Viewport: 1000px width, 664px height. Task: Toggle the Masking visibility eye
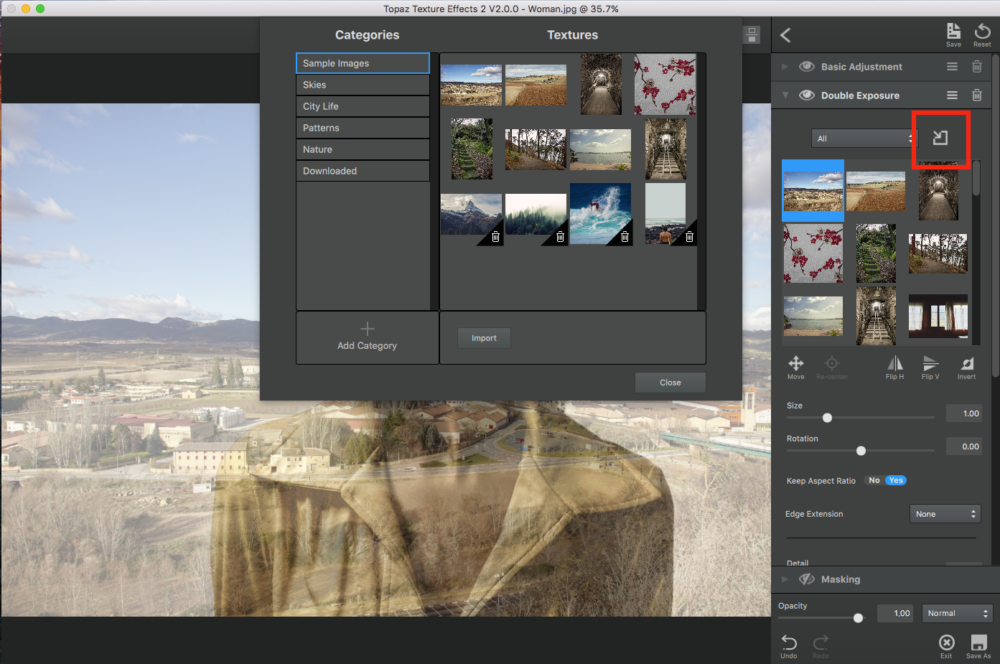[x=807, y=579]
